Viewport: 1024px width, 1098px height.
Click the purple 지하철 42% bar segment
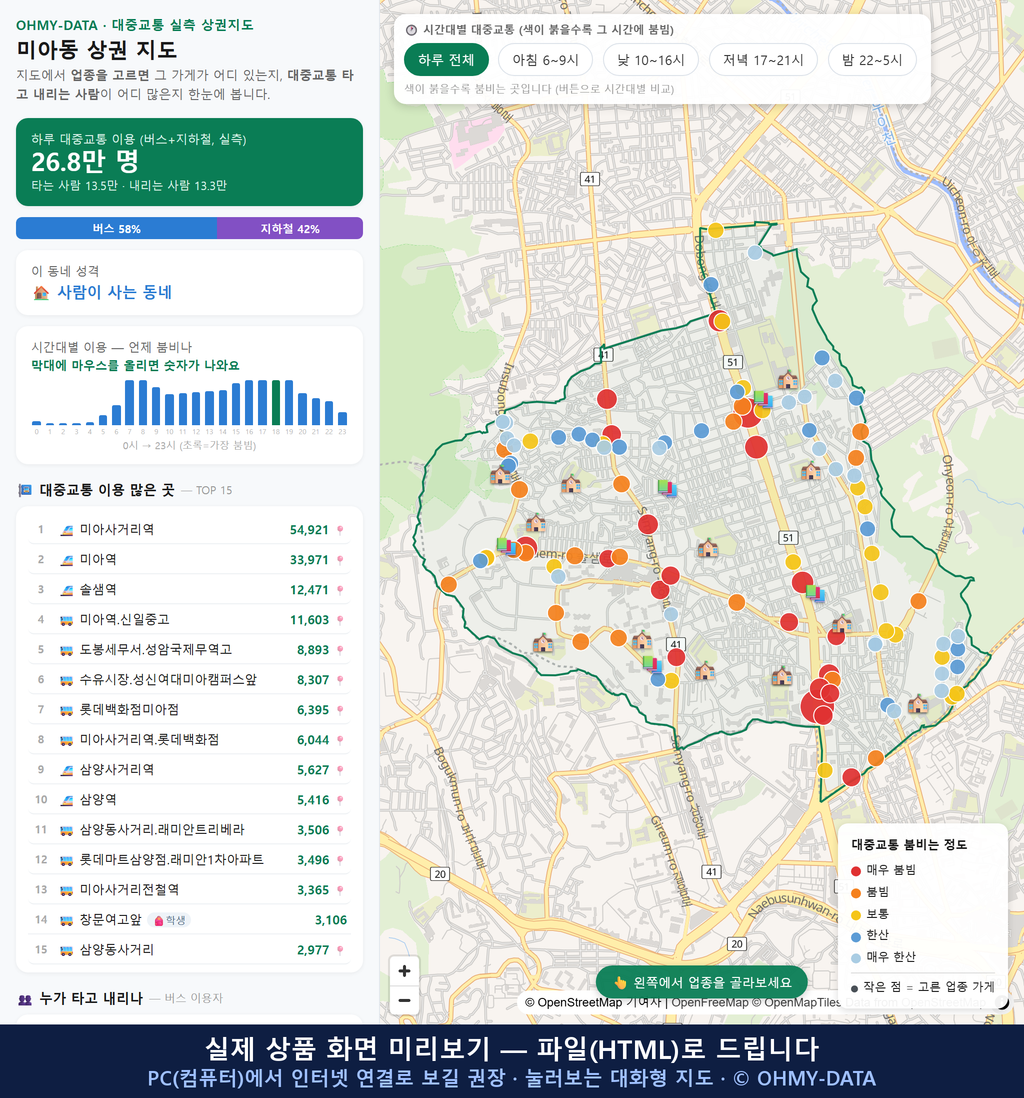coord(290,228)
